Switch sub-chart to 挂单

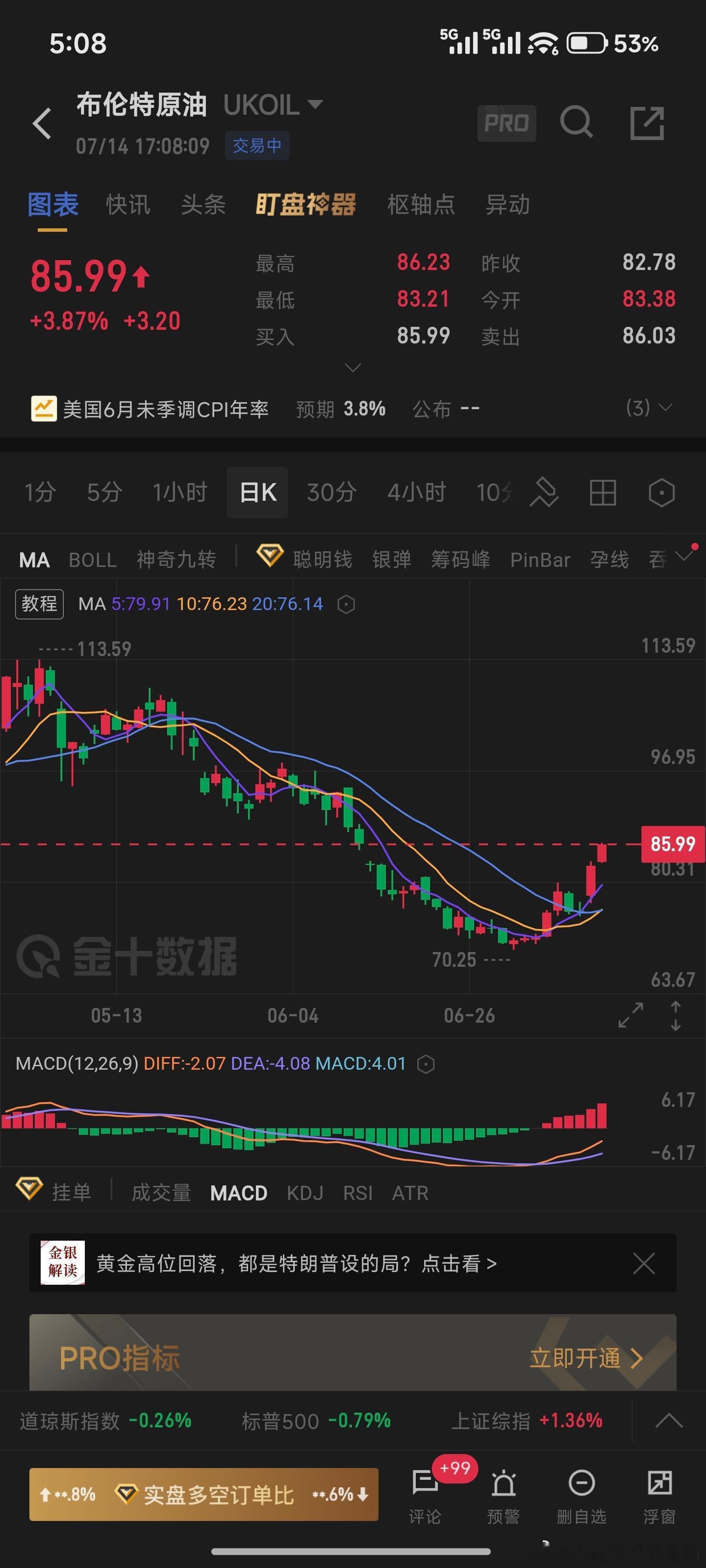[x=72, y=1193]
